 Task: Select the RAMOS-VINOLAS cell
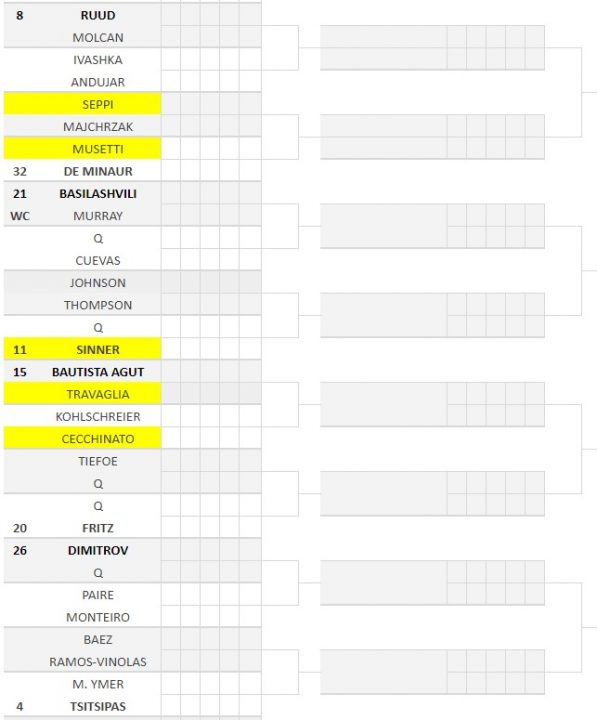pyautogui.click(x=98, y=662)
